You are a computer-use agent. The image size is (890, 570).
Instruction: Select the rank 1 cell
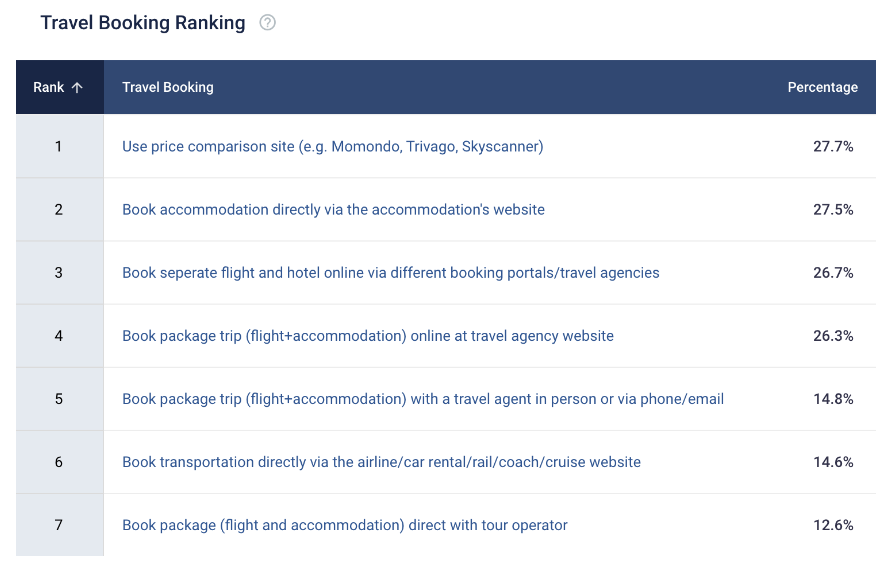pyautogui.click(x=60, y=146)
